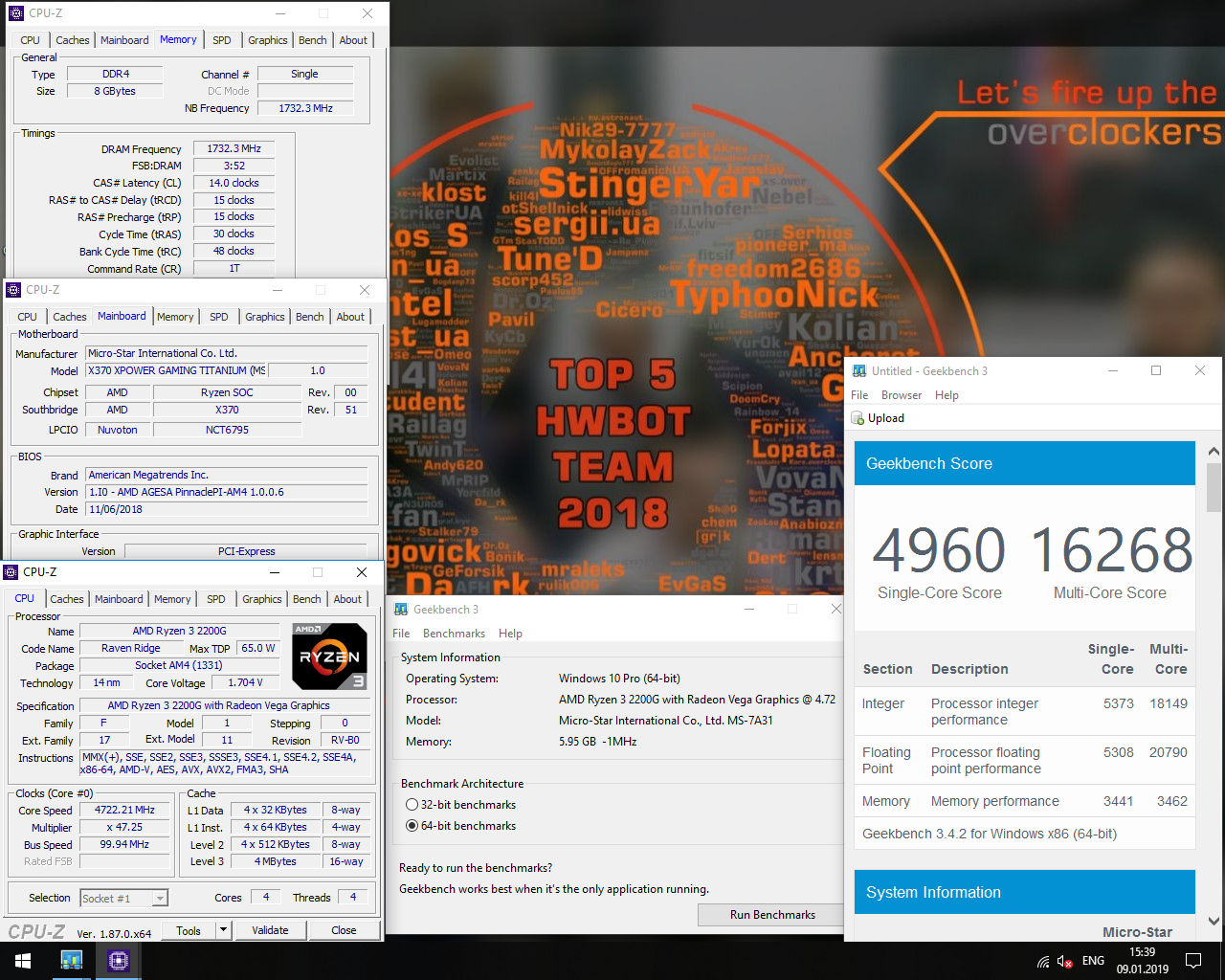Click scrollbar up arrow in Geekbench results

click(1214, 452)
